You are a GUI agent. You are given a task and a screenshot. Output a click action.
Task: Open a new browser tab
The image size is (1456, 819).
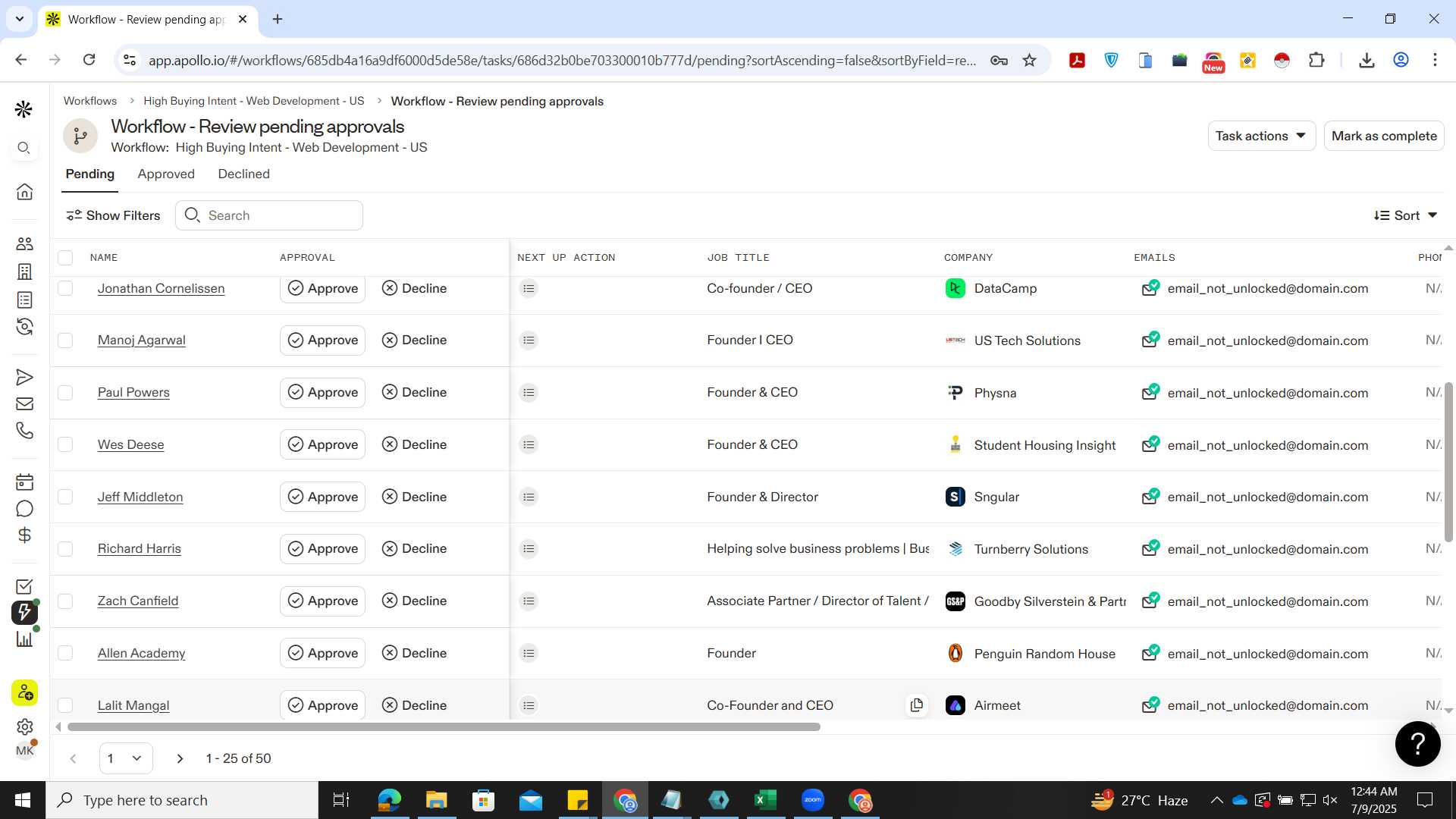278,19
